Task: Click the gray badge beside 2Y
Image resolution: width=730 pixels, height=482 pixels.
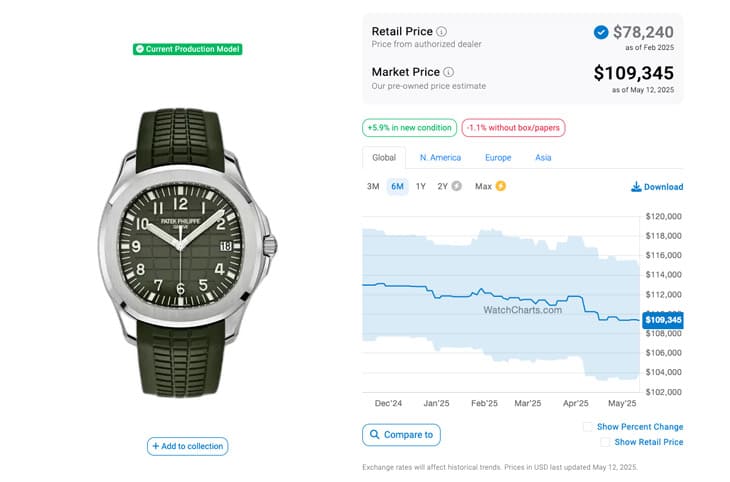Action: pyautogui.click(x=457, y=186)
